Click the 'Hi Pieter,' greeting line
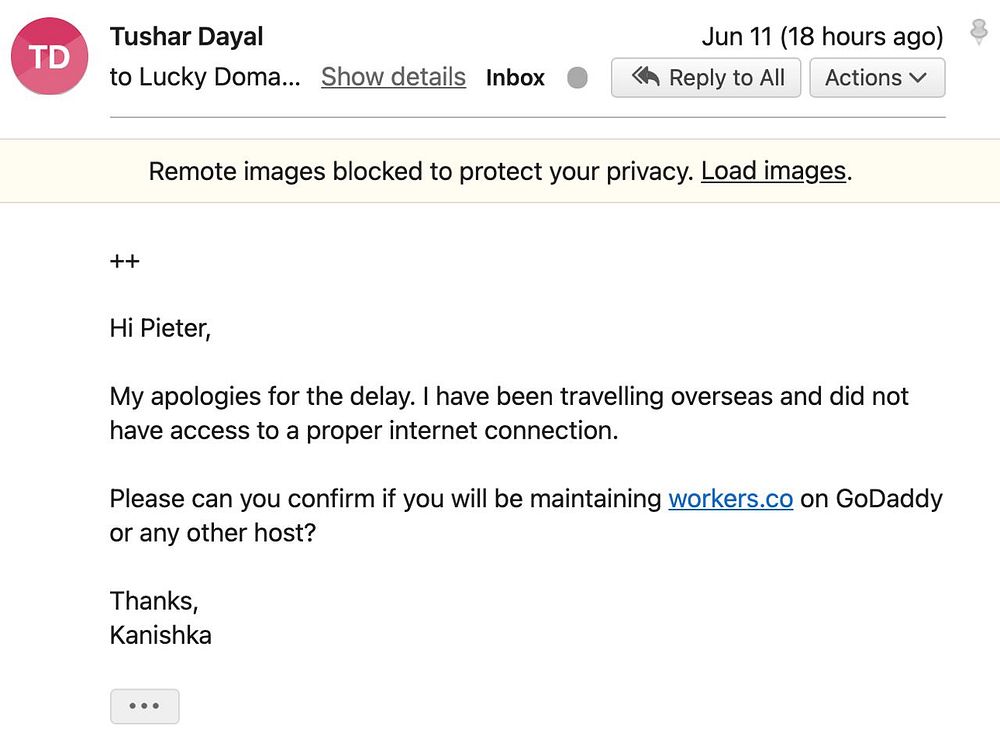The height and width of the screenshot is (737, 1000). [x=160, y=328]
